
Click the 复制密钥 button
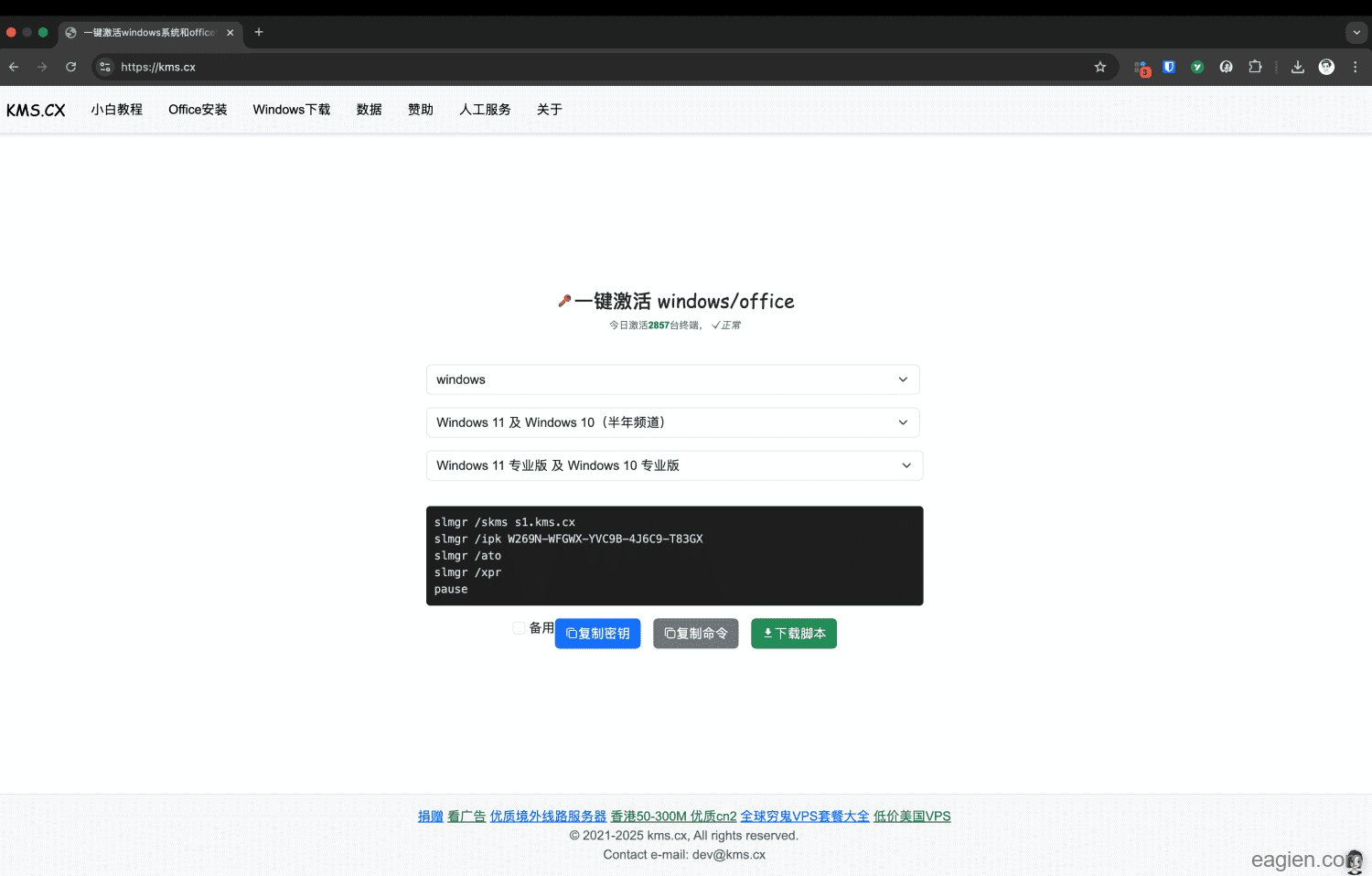tap(597, 634)
